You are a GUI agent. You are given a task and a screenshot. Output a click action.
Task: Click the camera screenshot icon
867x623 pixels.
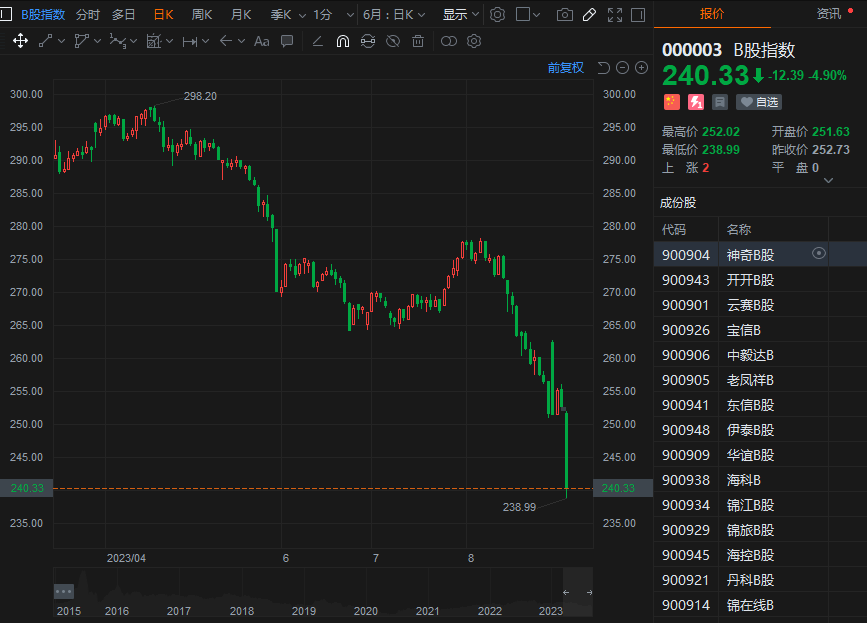coord(565,15)
